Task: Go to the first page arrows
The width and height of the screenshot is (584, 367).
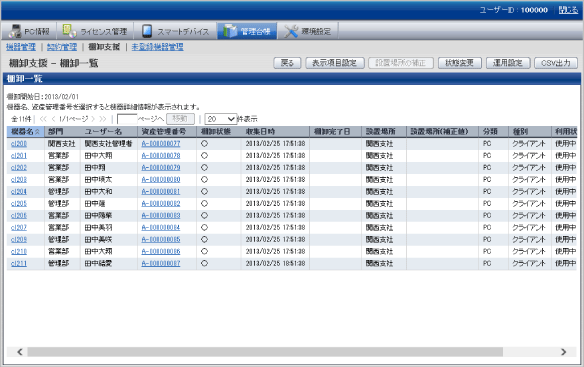Action: (x=43, y=119)
